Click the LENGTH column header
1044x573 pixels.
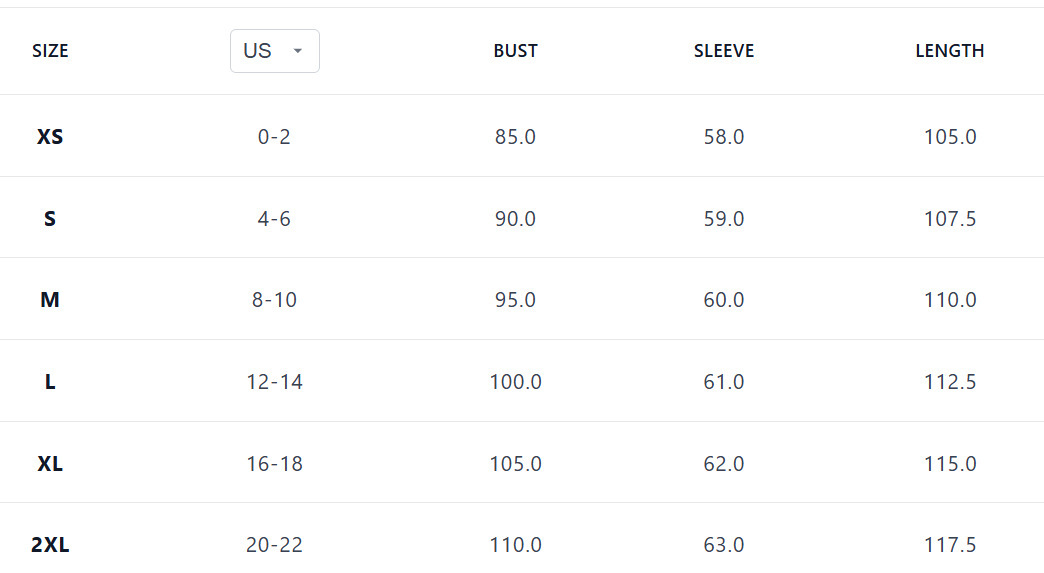coord(949,51)
